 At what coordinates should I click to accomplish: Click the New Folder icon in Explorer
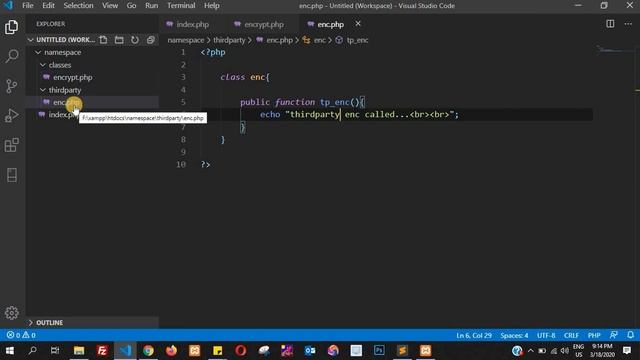[119, 40]
